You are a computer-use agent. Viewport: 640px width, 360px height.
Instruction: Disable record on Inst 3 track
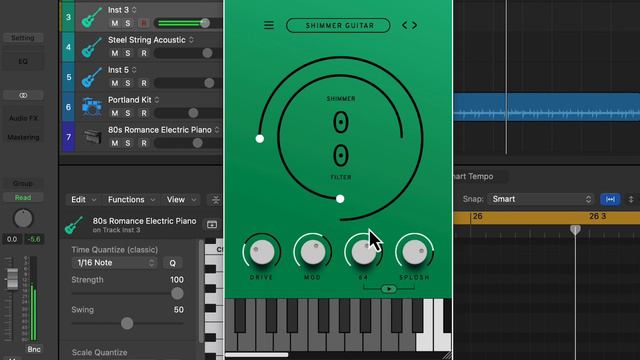(144, 23)
